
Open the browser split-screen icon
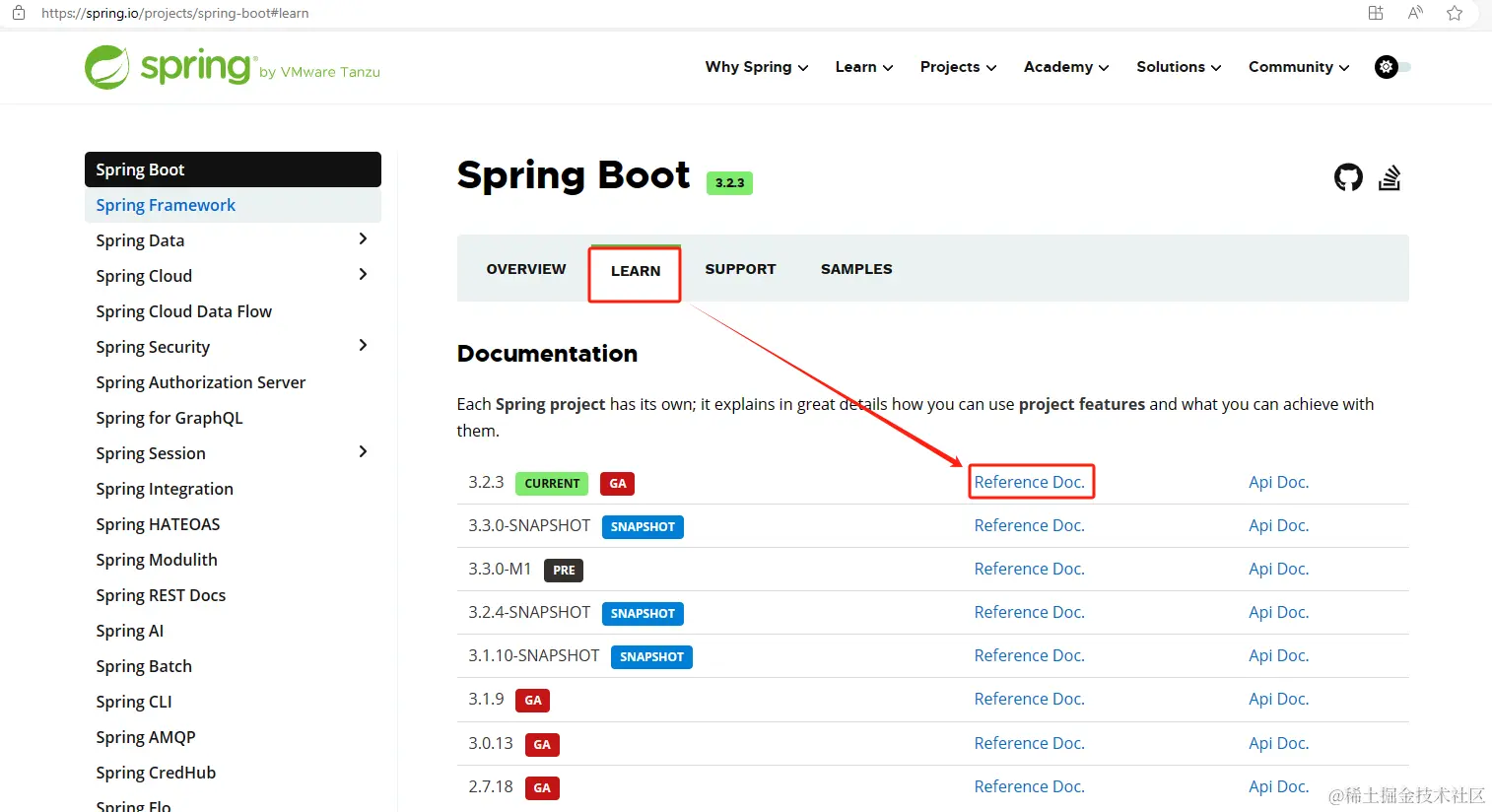point(1376,13)
